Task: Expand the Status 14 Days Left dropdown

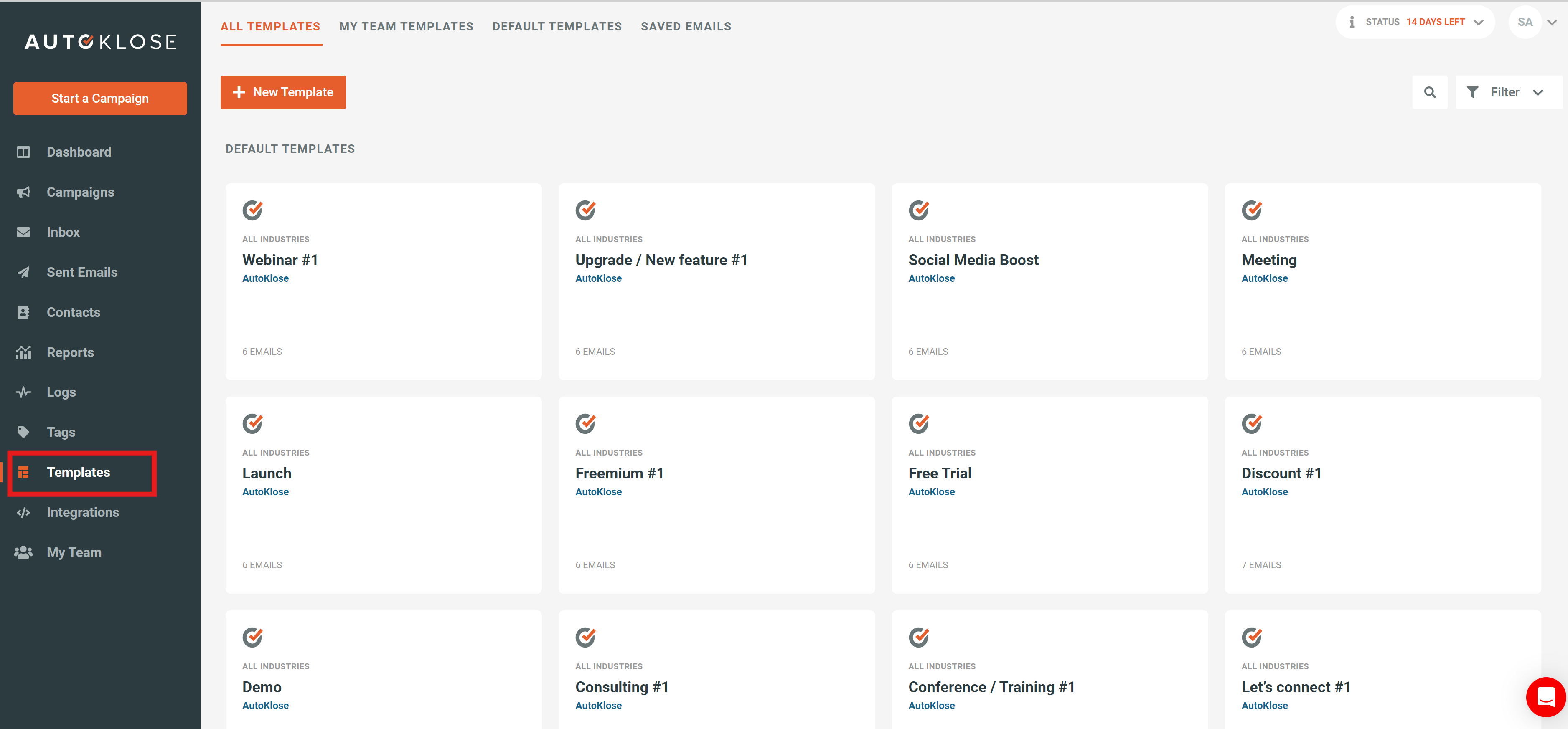Action: tap(1478, 23)
